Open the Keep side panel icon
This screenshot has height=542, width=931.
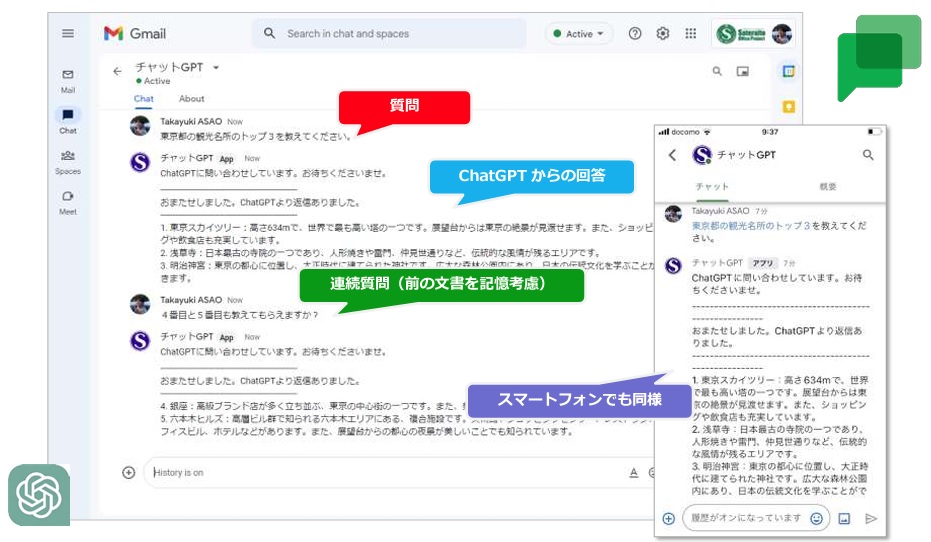coord(788,107)
